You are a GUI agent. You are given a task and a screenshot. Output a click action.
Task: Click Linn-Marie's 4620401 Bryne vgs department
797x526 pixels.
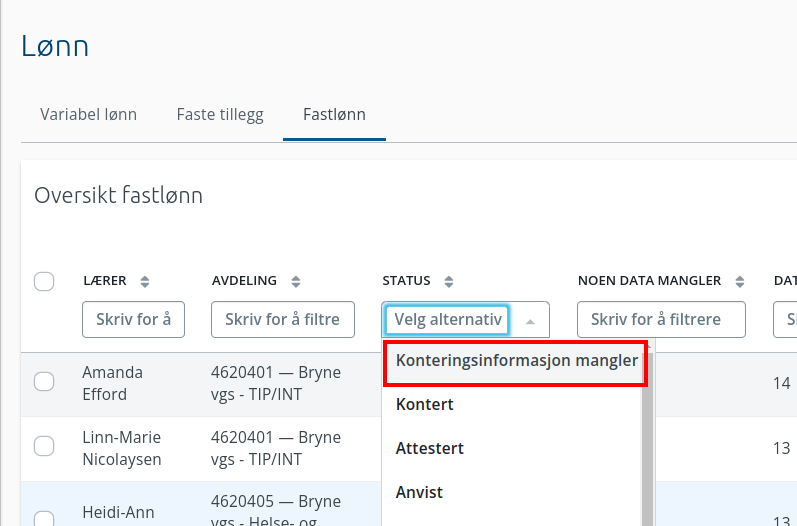tap(276, 448)
